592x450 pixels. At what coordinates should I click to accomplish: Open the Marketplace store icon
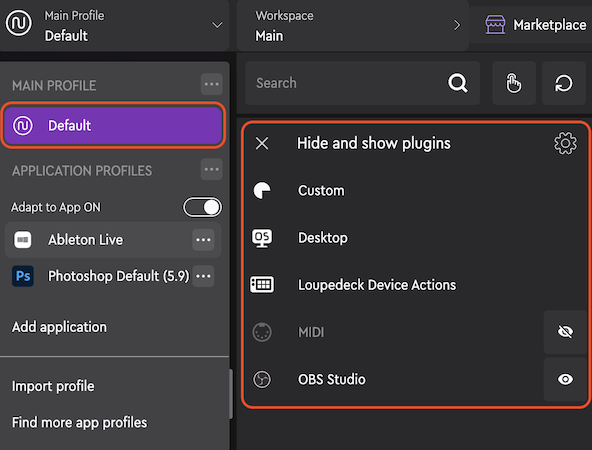point(495,25)
